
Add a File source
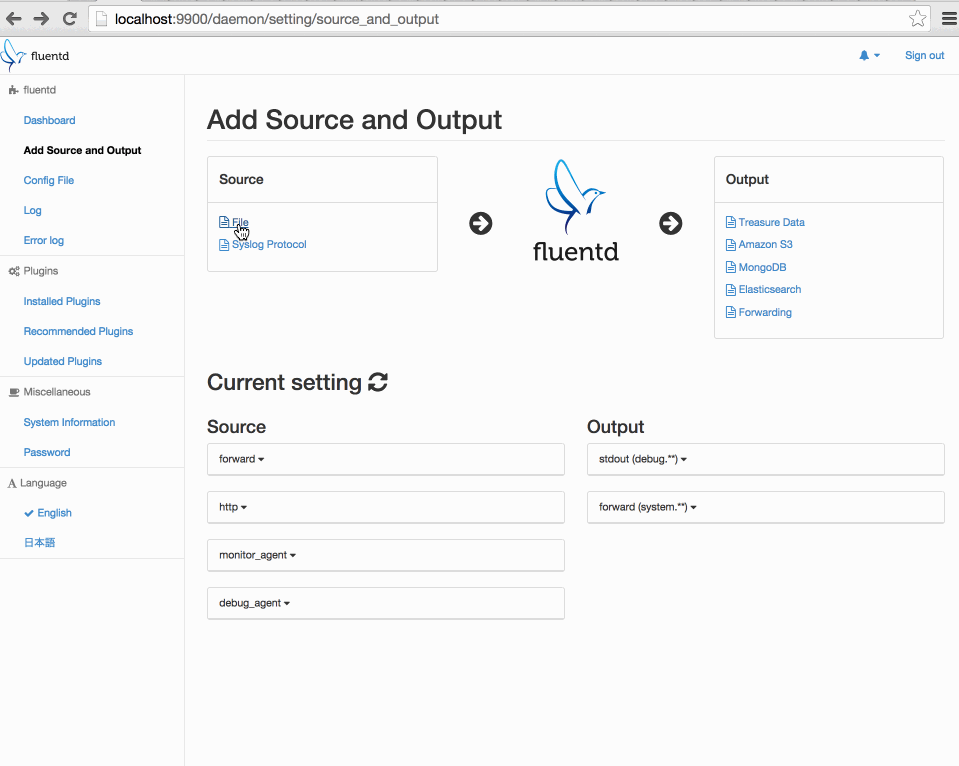click(x=240, y=222)
